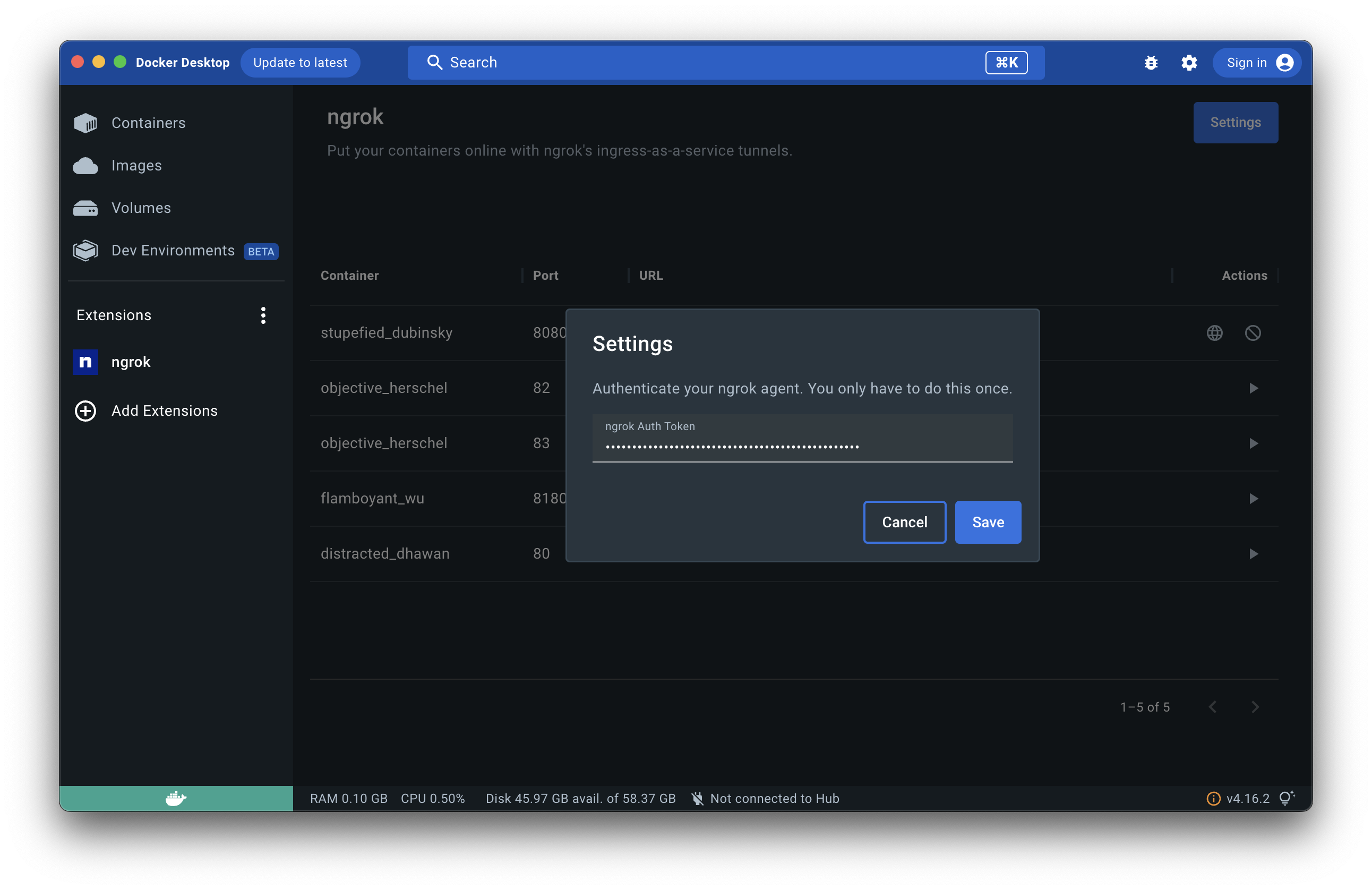Open the Images cloud icon
Screen dimensions: 1372x890
point(85,166)
